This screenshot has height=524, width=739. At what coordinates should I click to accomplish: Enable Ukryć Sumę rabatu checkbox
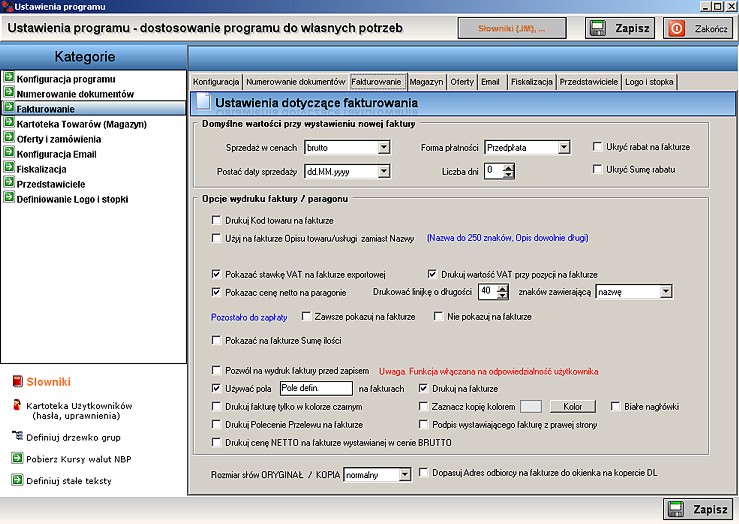point(597,169)
